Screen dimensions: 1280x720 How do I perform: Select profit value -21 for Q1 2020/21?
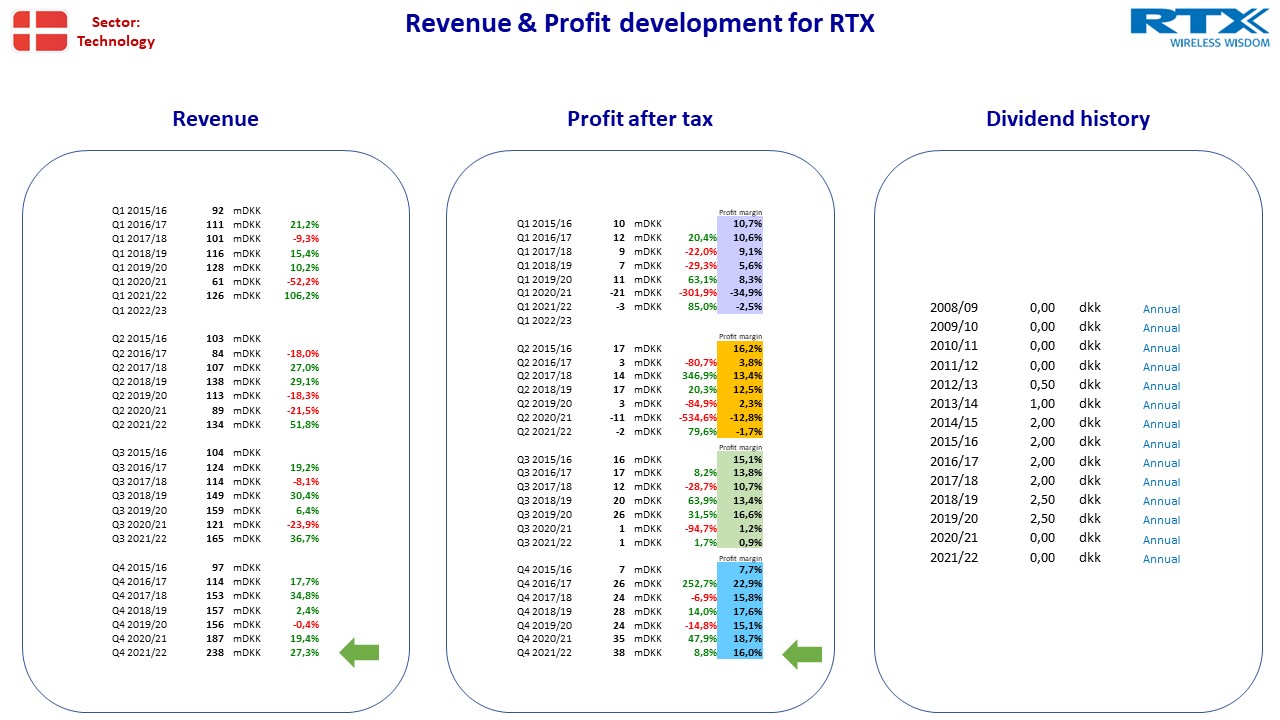pos(617,292)
